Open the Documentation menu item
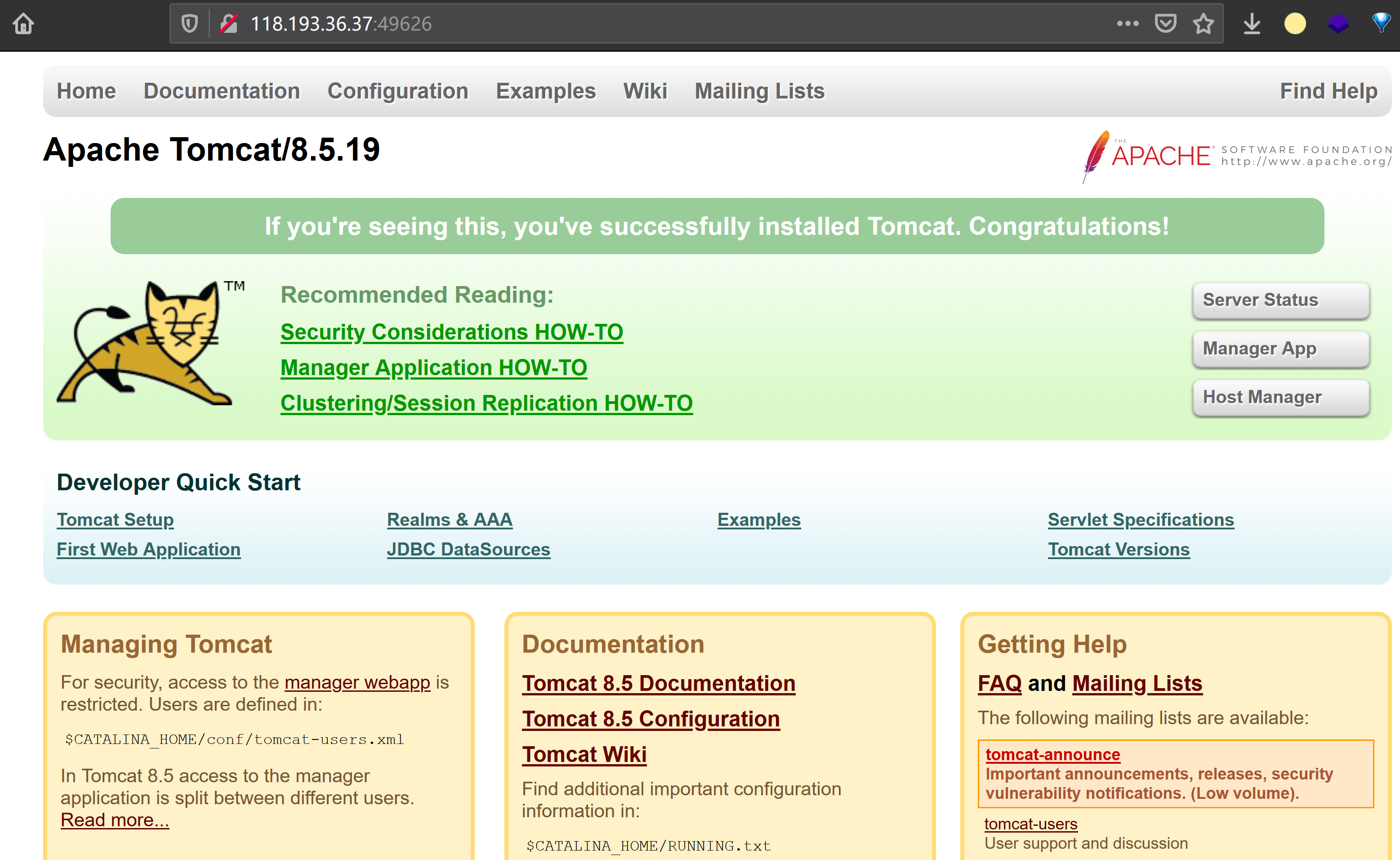Image resolution: width=1400 pixels, height=860 pixels. tap(222, 91)
